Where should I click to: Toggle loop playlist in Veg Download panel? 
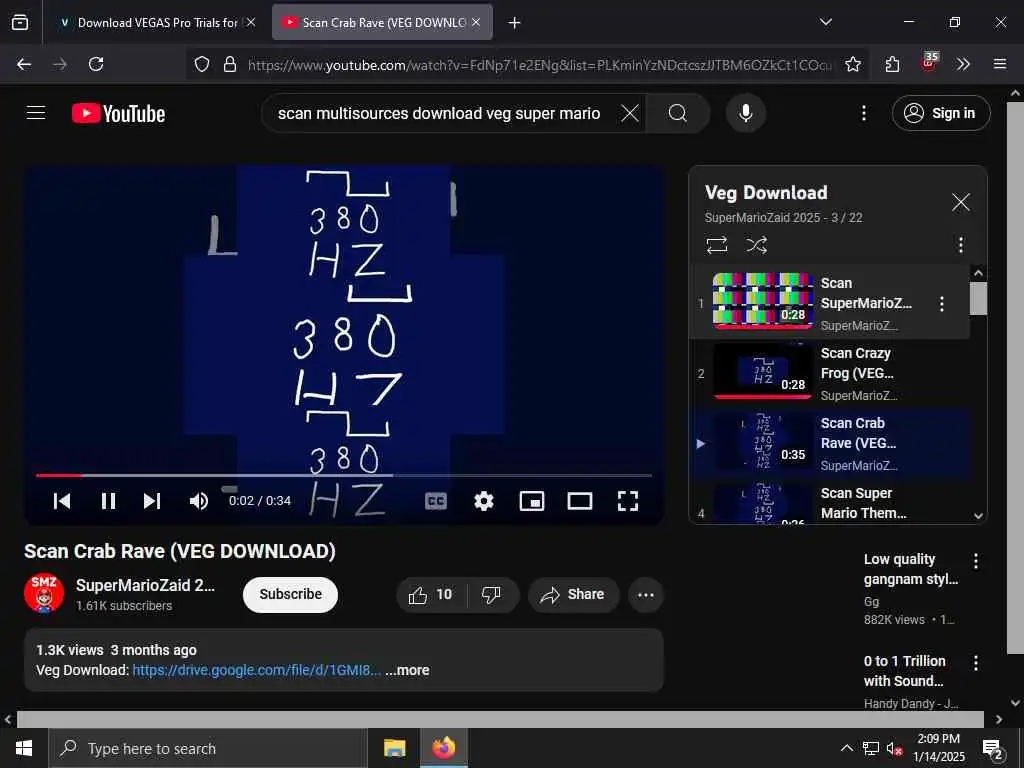click(x=716, y=245)
